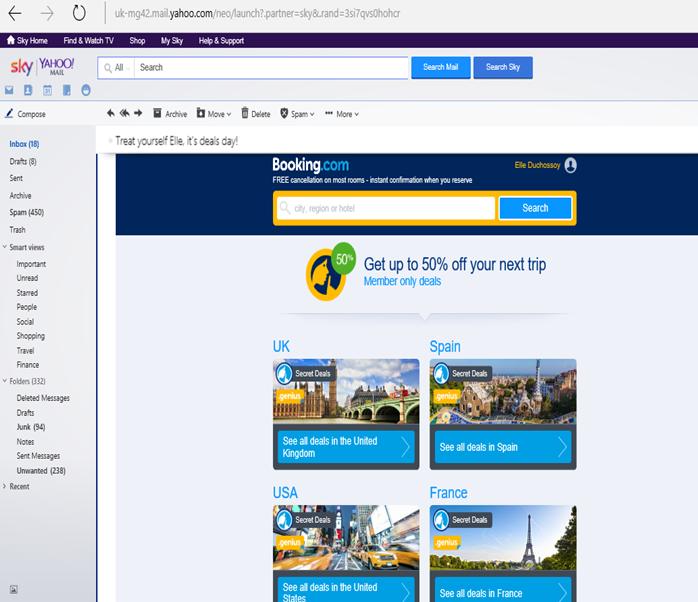Select the Travel smart view

point(25,350)
